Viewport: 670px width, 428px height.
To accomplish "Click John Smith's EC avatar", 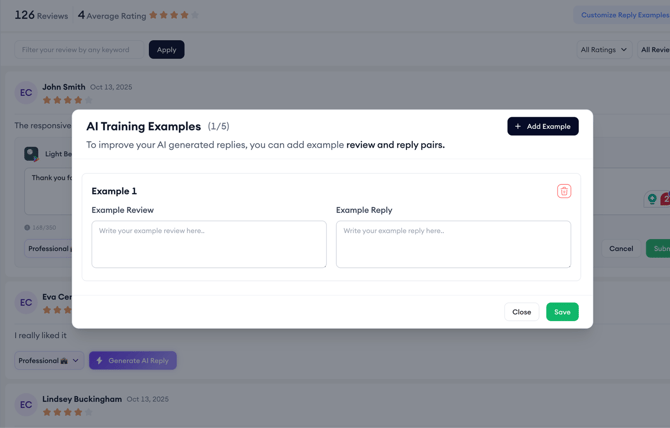I will pos(26,93).
